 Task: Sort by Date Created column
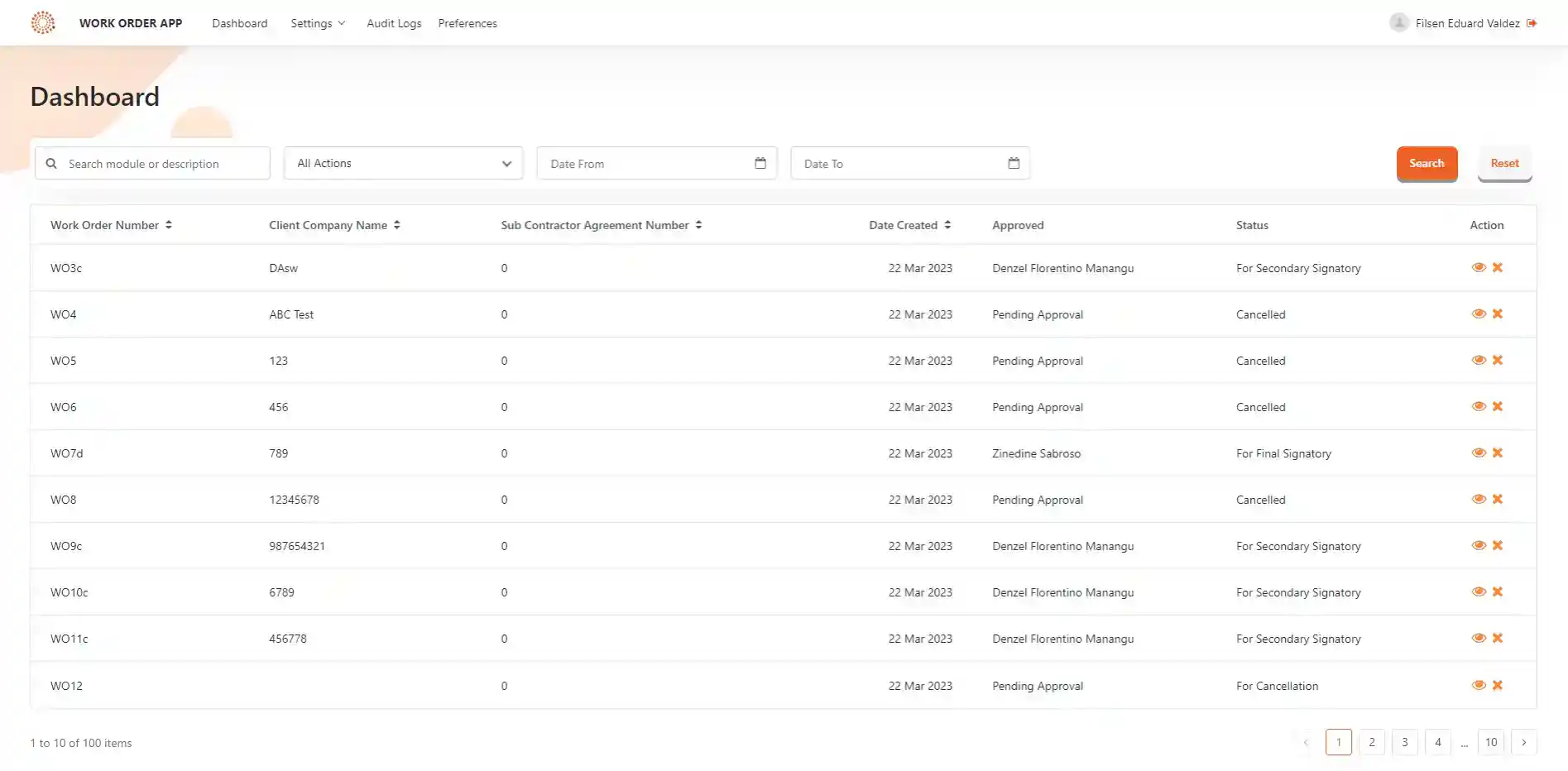(947, 225)
